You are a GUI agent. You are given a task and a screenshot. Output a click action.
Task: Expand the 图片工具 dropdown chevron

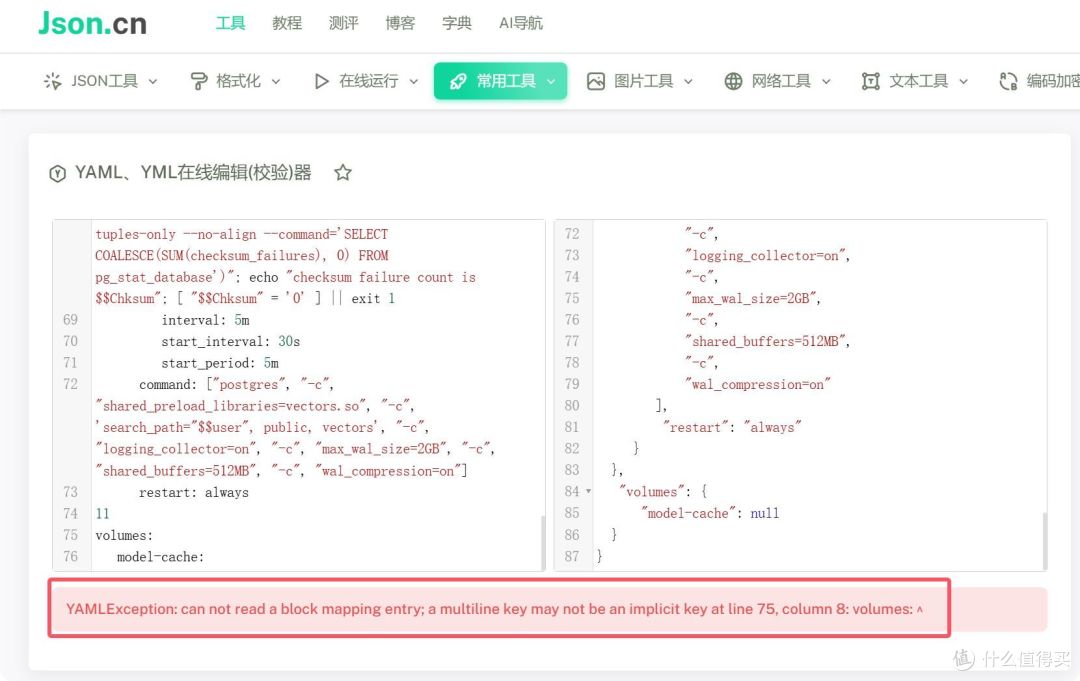point(688,81)
